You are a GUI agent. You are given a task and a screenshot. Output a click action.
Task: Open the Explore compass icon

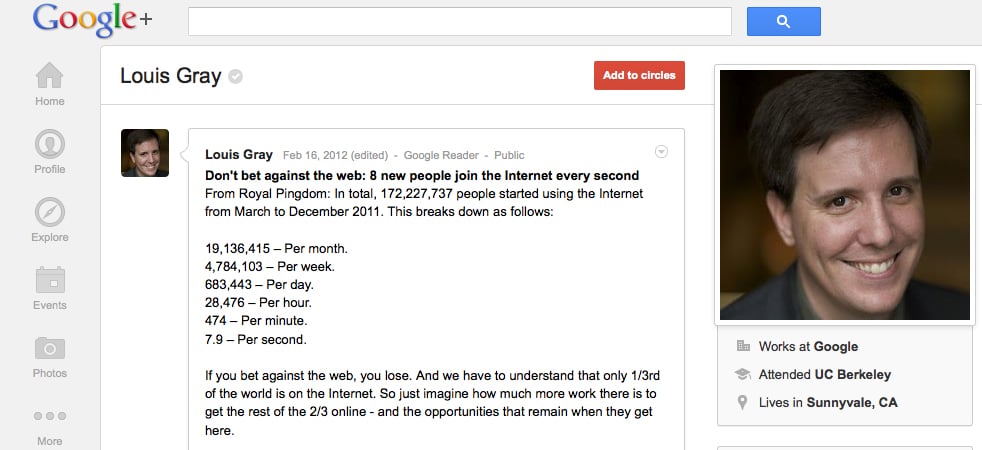[49, 213]
